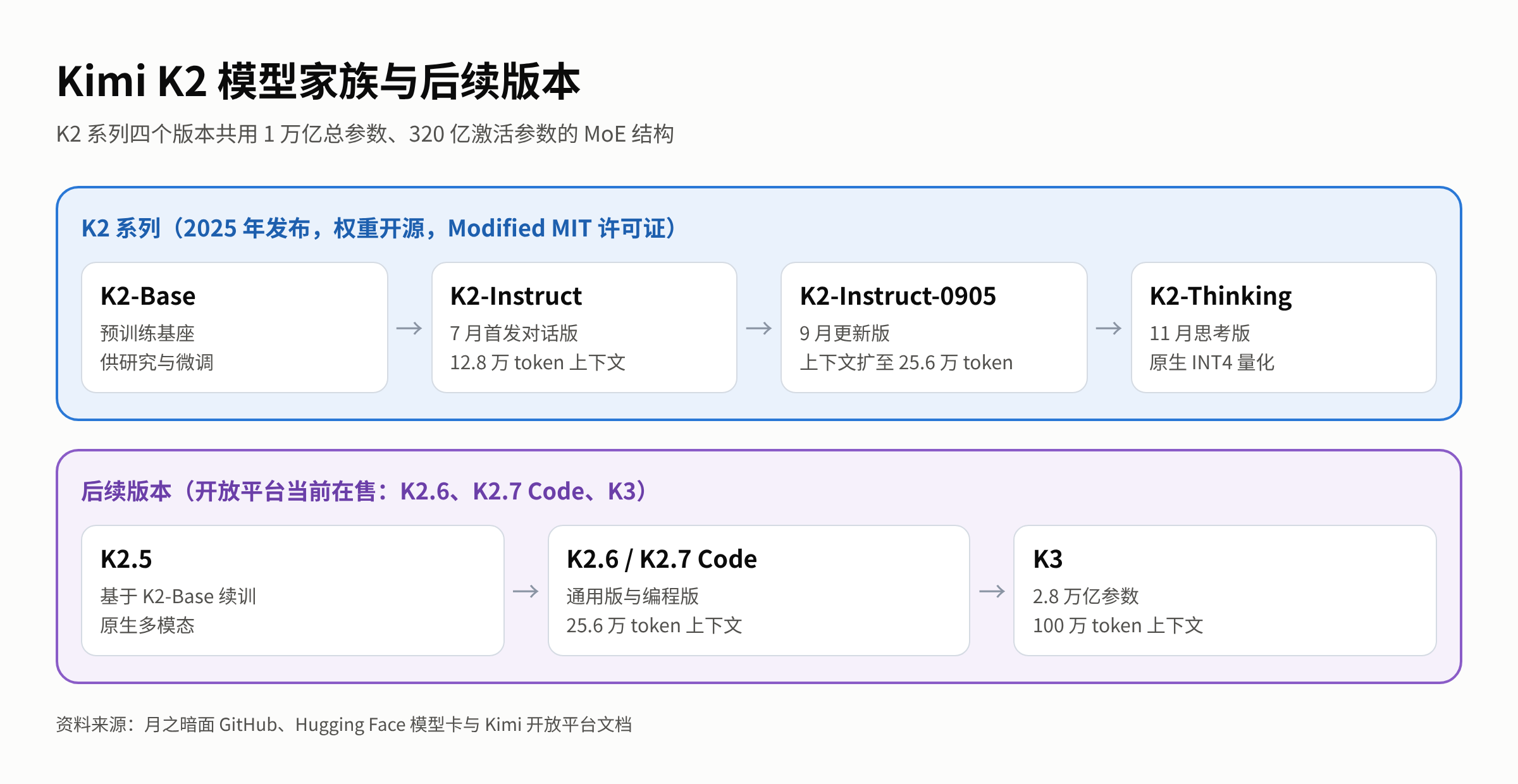Select the K2-Instruct card title
The image size is (1518, 784).
pyautogui.click(x=516, y=296)
